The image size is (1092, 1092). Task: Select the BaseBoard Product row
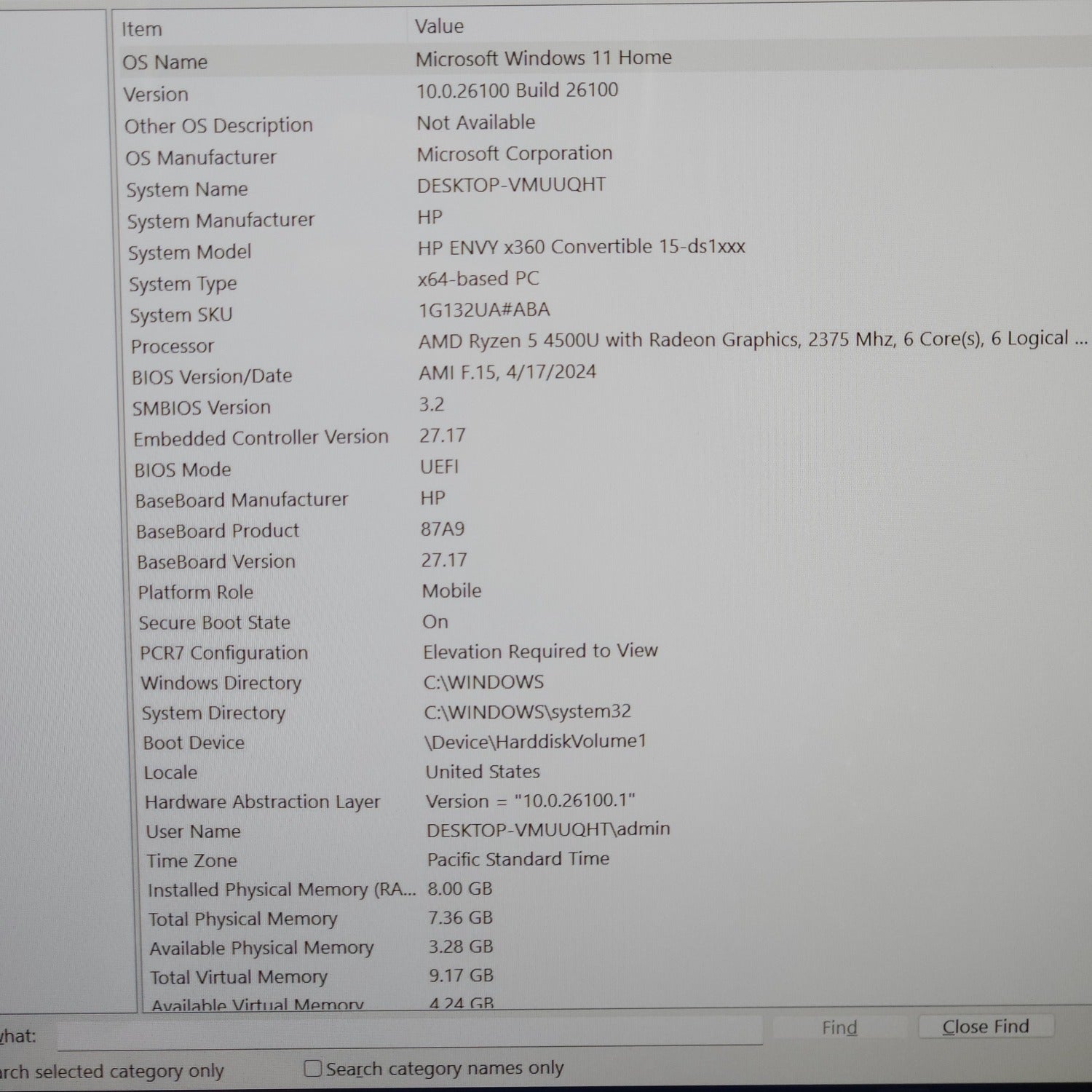tap(217, 531)
